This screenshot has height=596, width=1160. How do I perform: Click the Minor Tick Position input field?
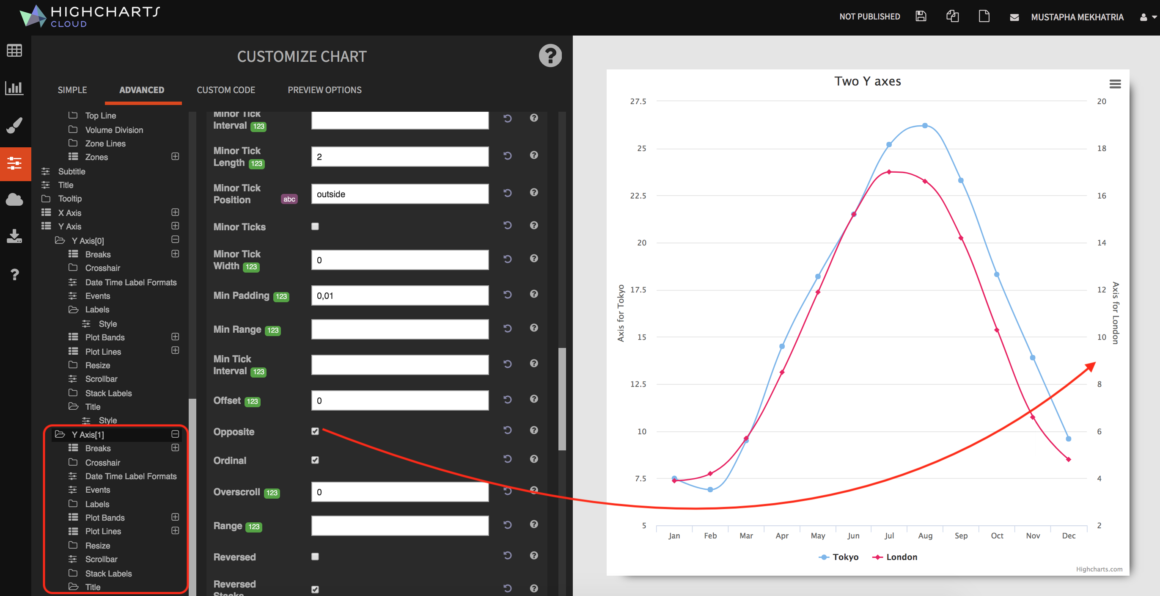click(399, 194)
